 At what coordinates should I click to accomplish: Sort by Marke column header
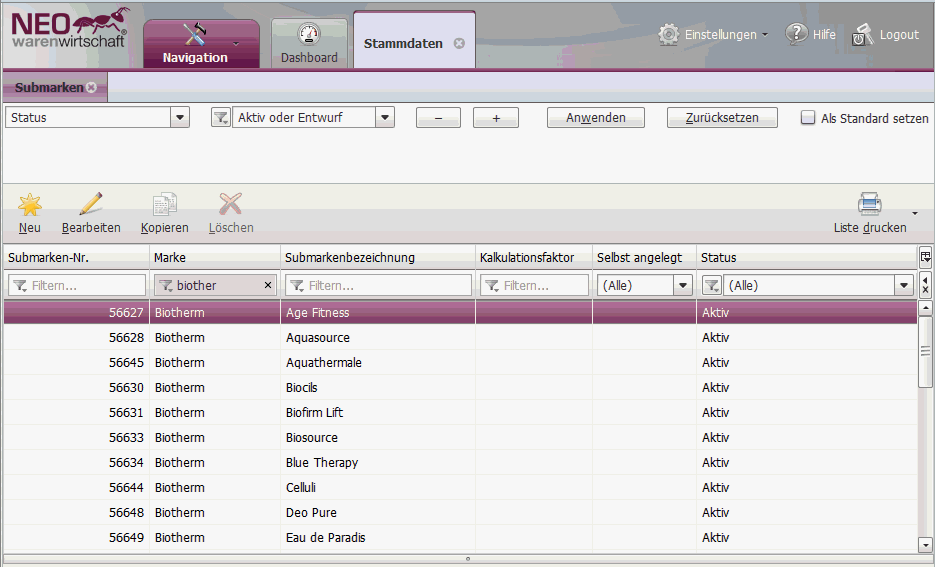[x=215, y=258]
